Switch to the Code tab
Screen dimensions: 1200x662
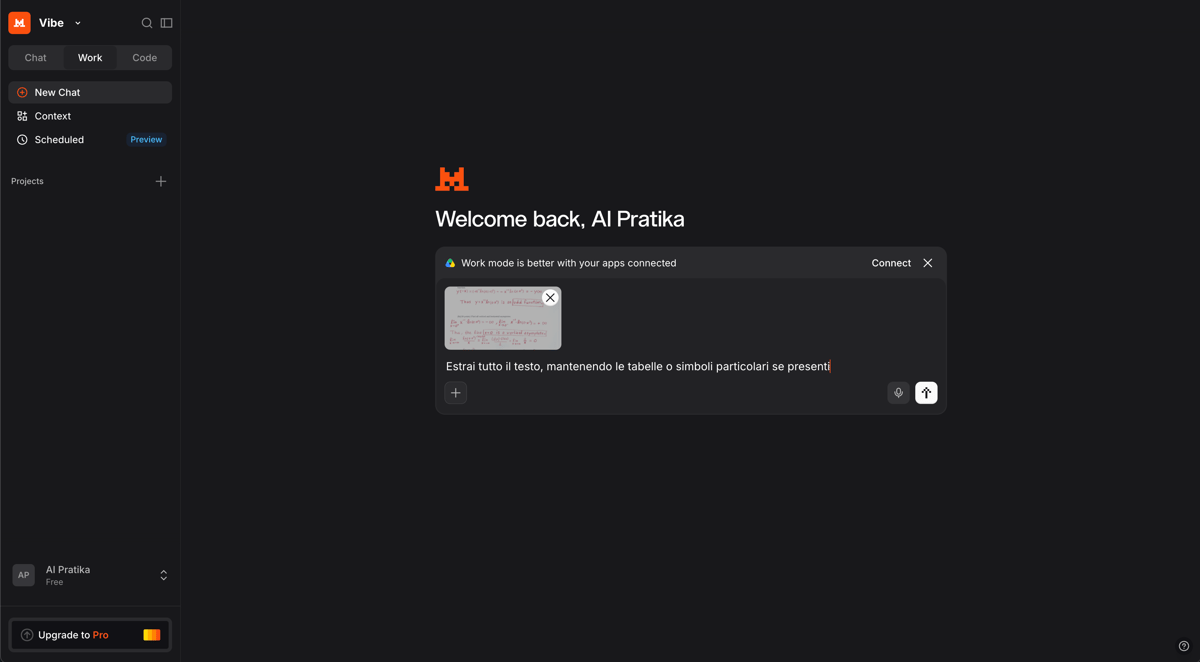[x=144, y=58]
